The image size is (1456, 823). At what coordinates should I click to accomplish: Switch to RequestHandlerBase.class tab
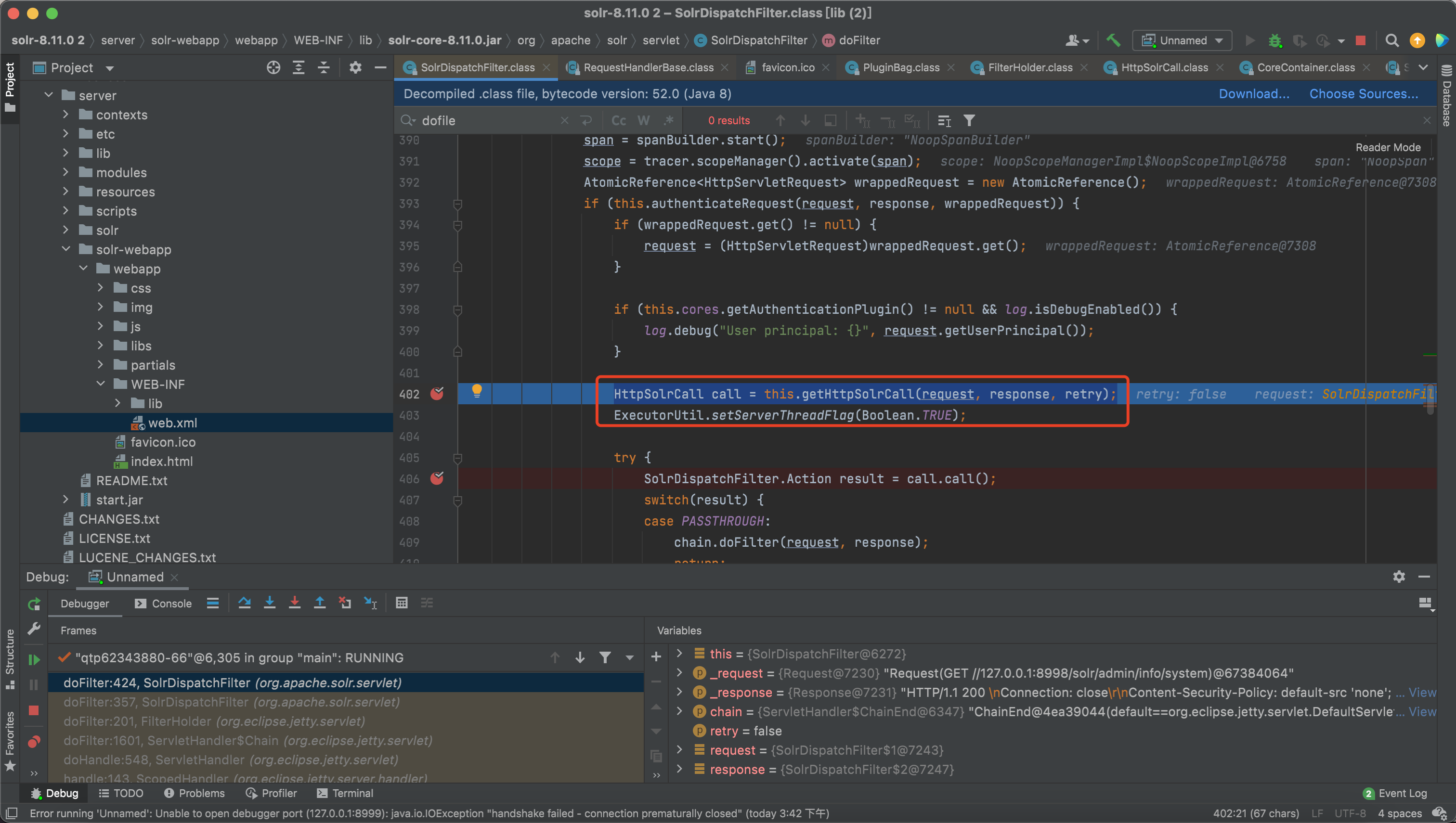point(648,68)
